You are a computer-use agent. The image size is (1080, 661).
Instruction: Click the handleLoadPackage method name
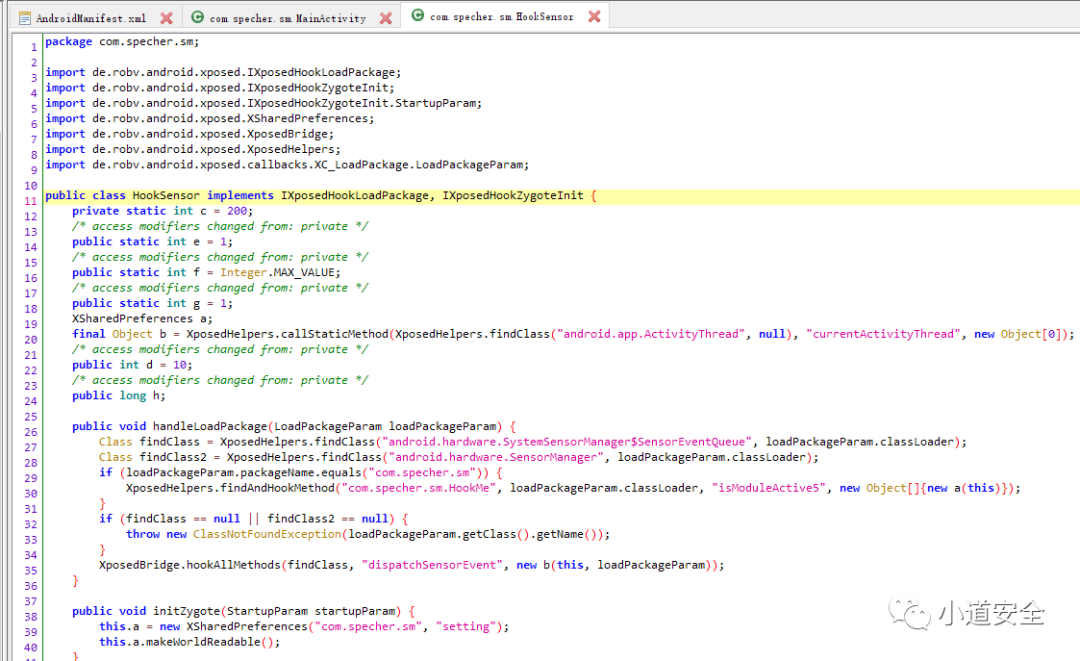pos(210,426)
